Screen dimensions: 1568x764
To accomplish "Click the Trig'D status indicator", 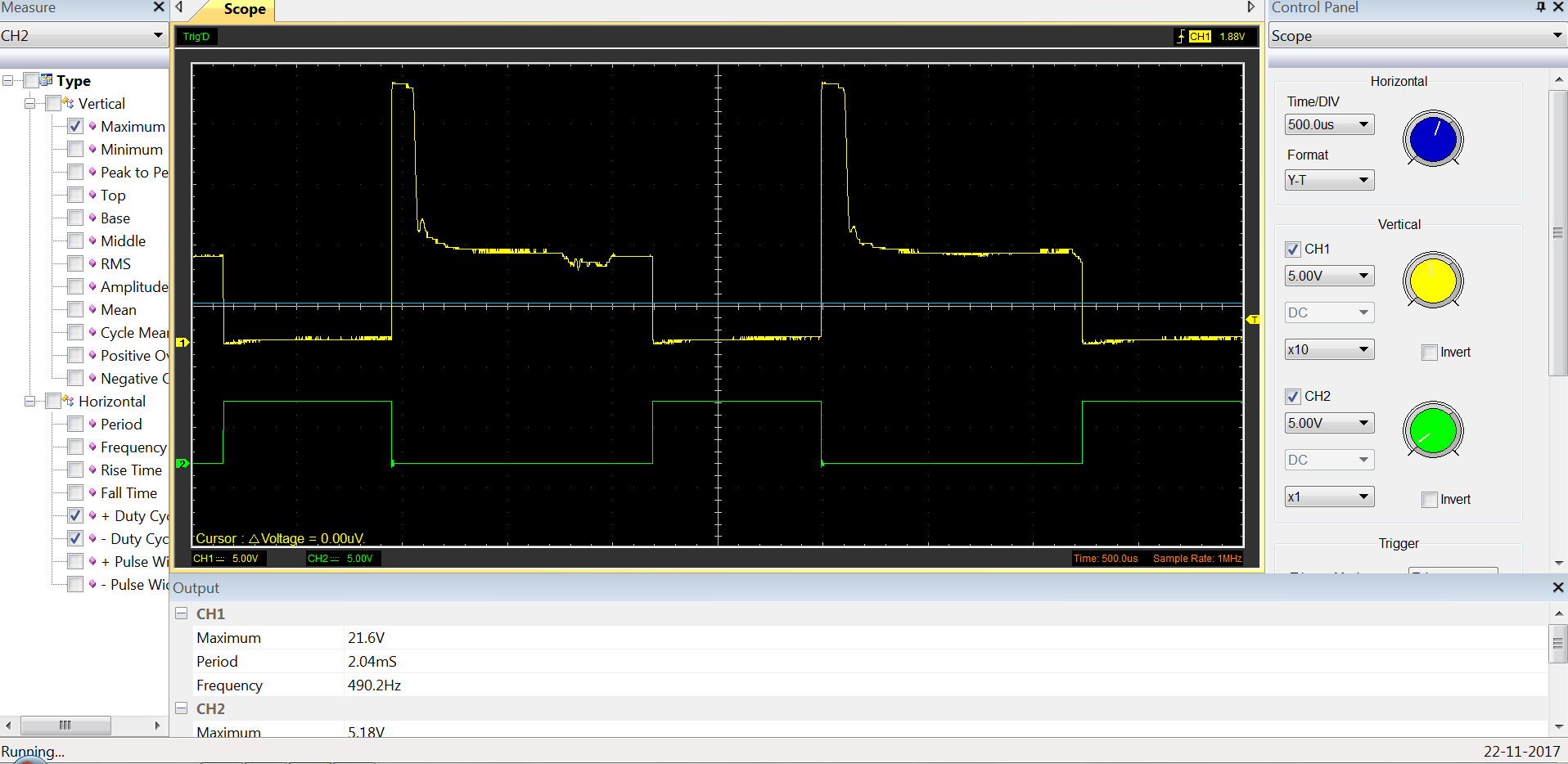I will [x=196, y=37].
